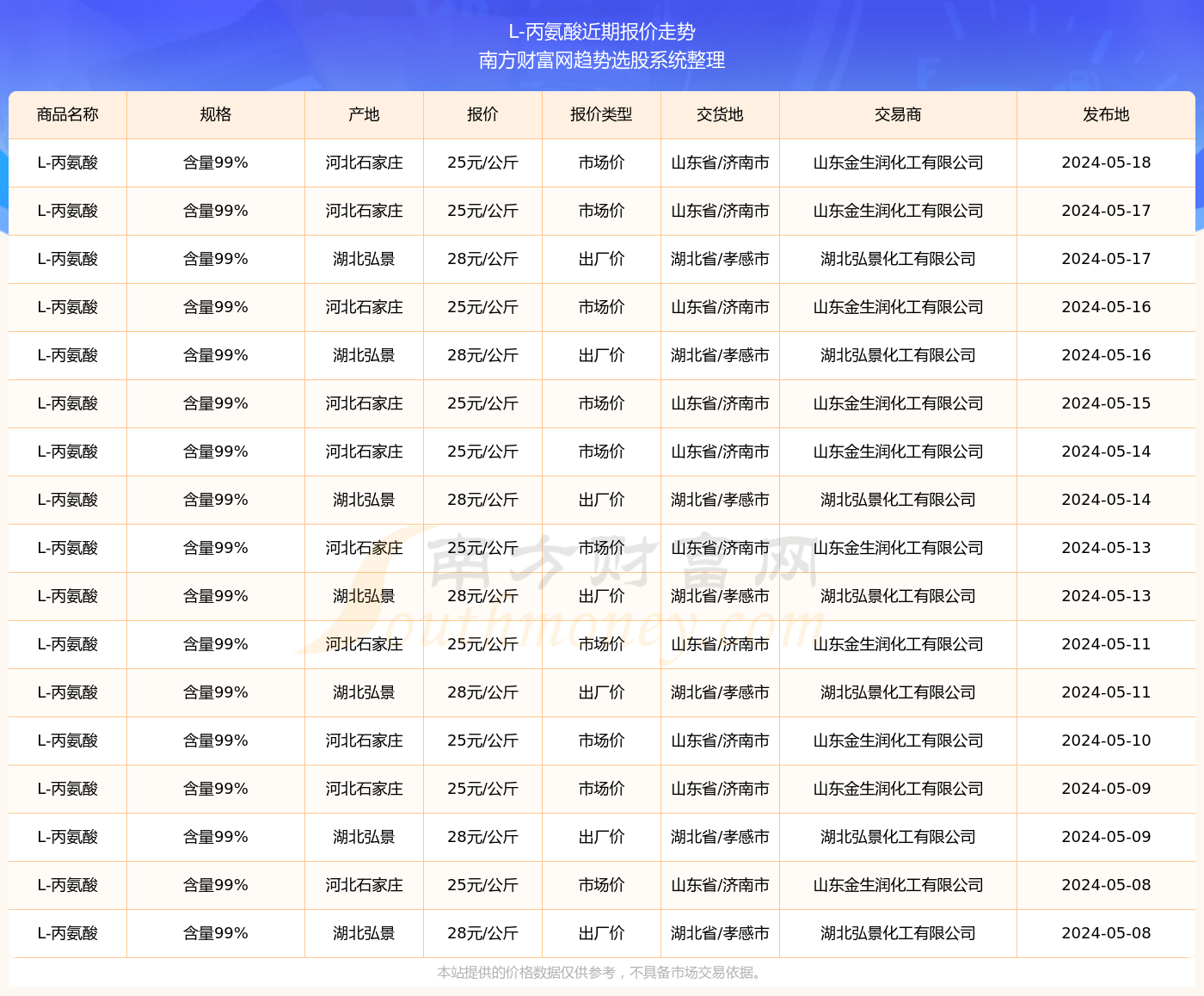This screenshot has width=1204, height=996.
Task: Click "2024-05-14" date in the 湖北弘景化工 row
Action: (x=1106, y=500)
